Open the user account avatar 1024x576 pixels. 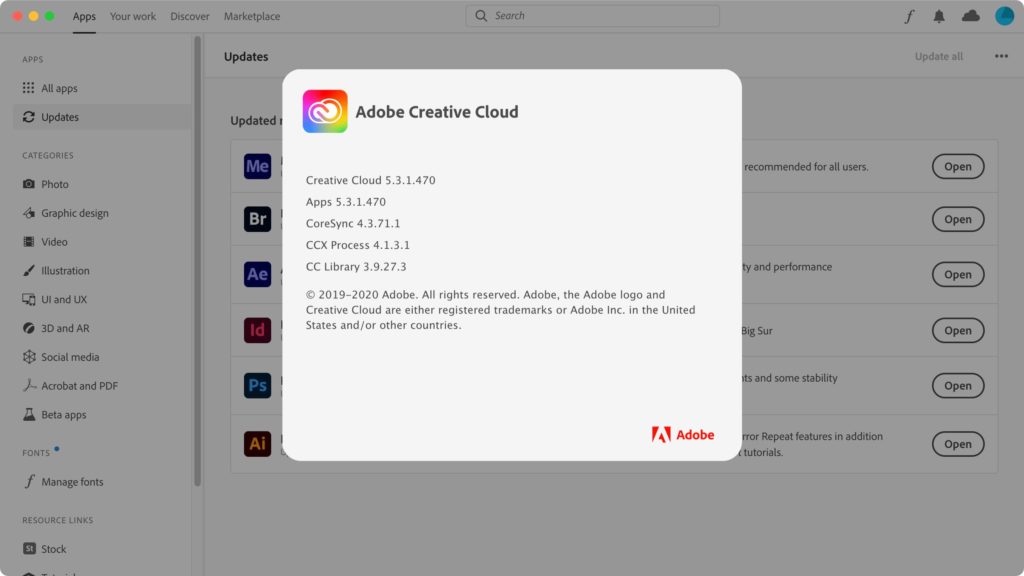click(x=1004, y=16)
